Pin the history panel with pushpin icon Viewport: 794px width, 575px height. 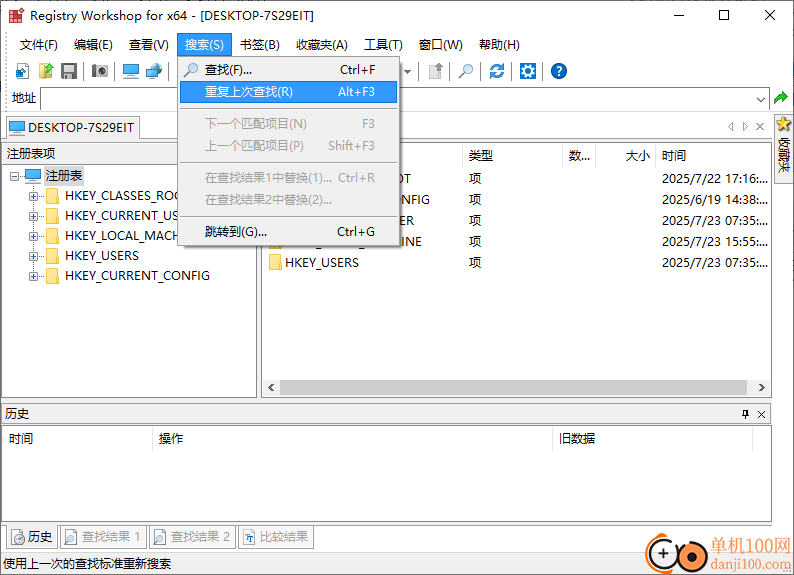click(x=745, y=414)
